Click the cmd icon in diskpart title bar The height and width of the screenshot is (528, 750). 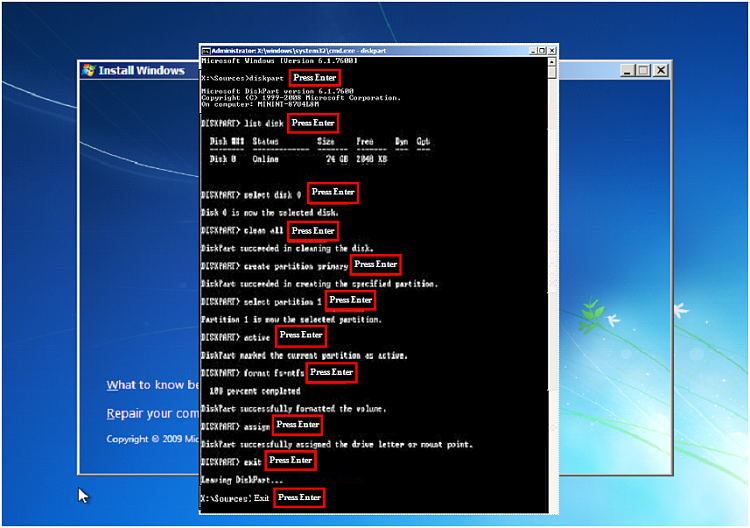[206, 51]
